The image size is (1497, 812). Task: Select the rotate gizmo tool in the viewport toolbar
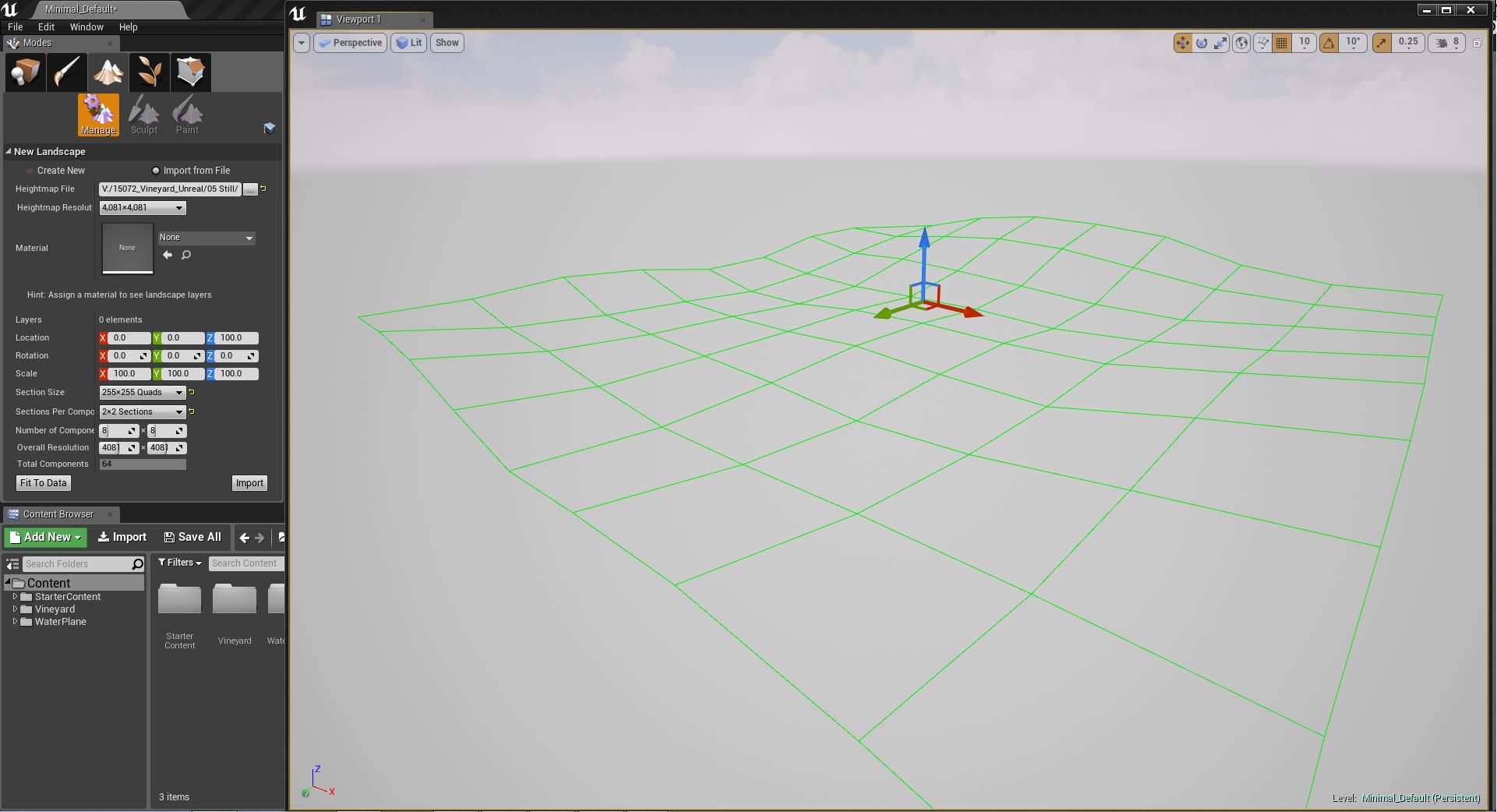pyautogui.click(x=1202, y=43)
